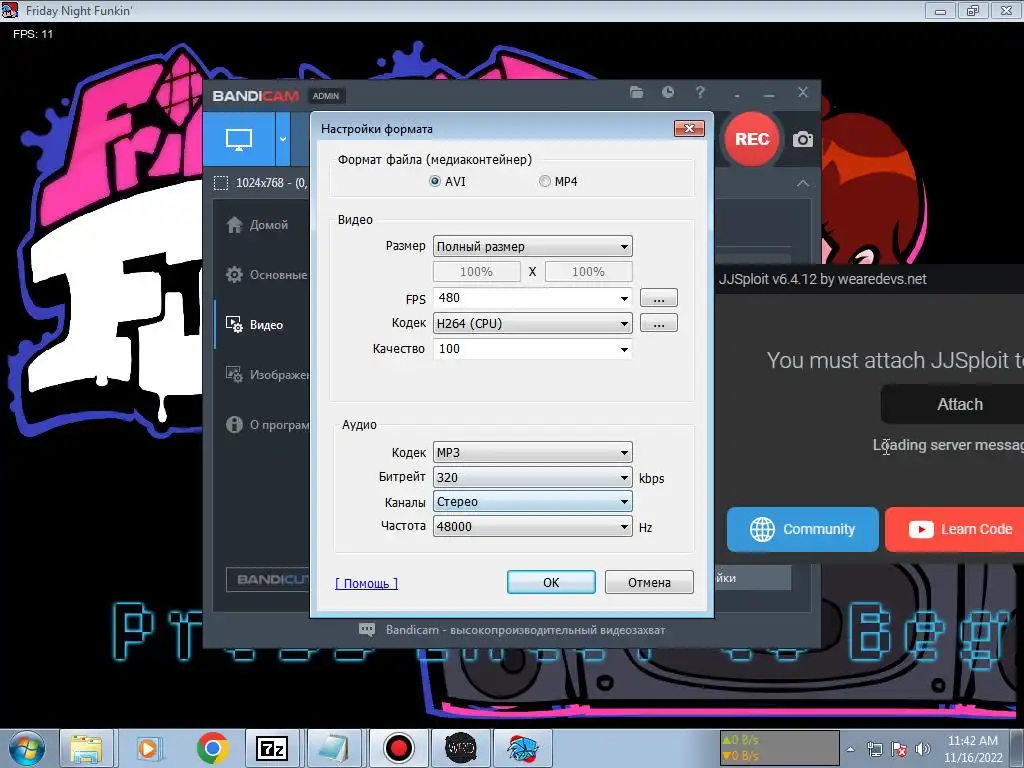Viewport: 1024px width, 768px height.
Task: Open 7-Zip from the taskbar
Action: [x=273, y=748]
